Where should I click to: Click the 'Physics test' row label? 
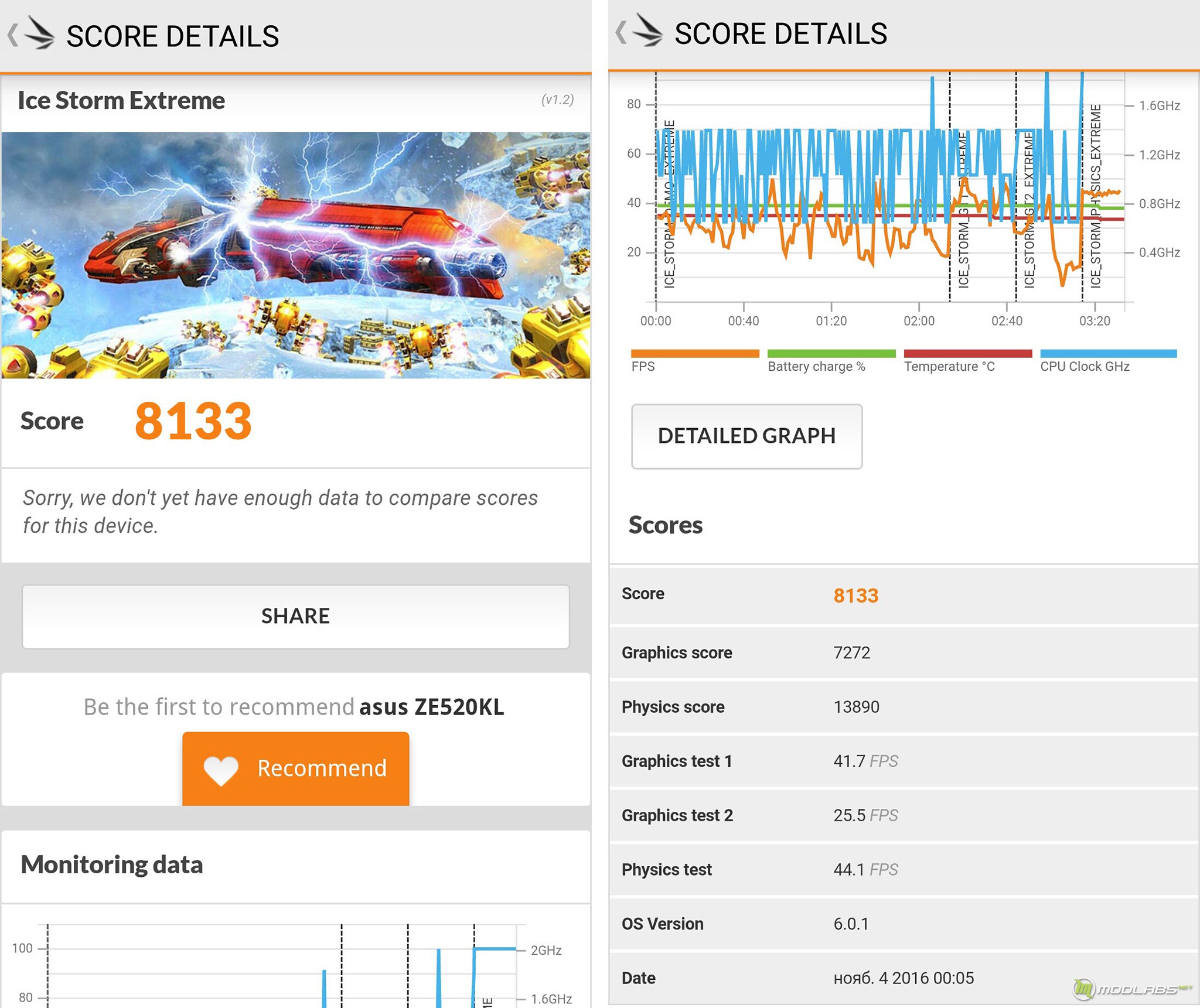click(667, 870)
